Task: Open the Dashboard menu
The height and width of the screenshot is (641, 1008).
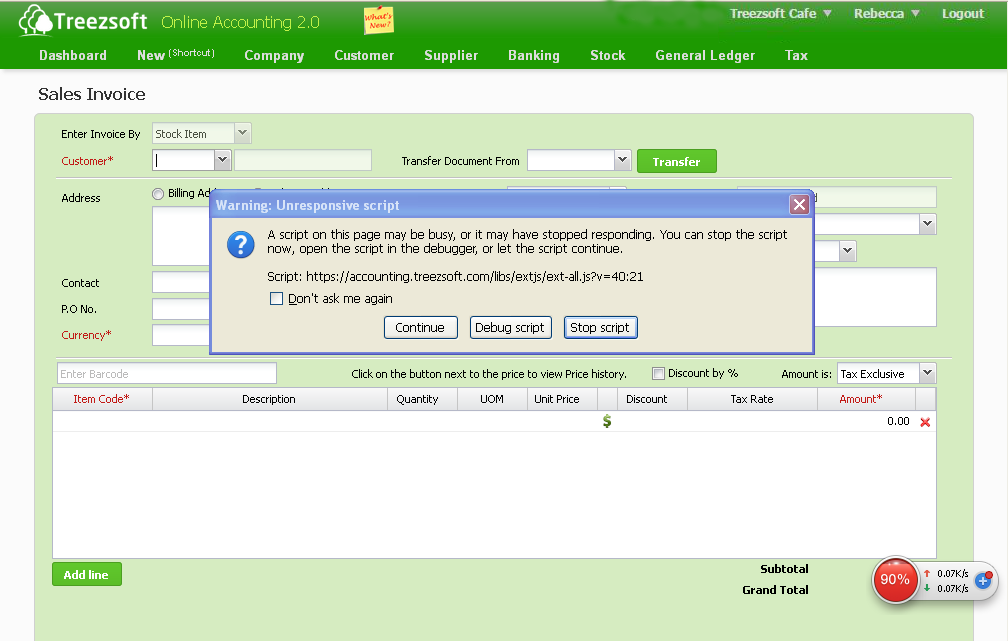Action: [x=73, y=55]
